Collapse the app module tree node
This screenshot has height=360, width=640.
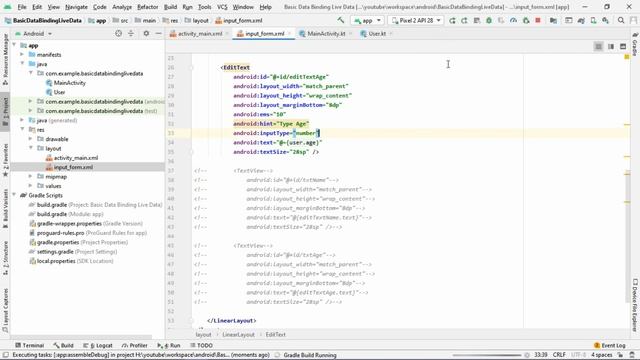[x=14, y=45]
